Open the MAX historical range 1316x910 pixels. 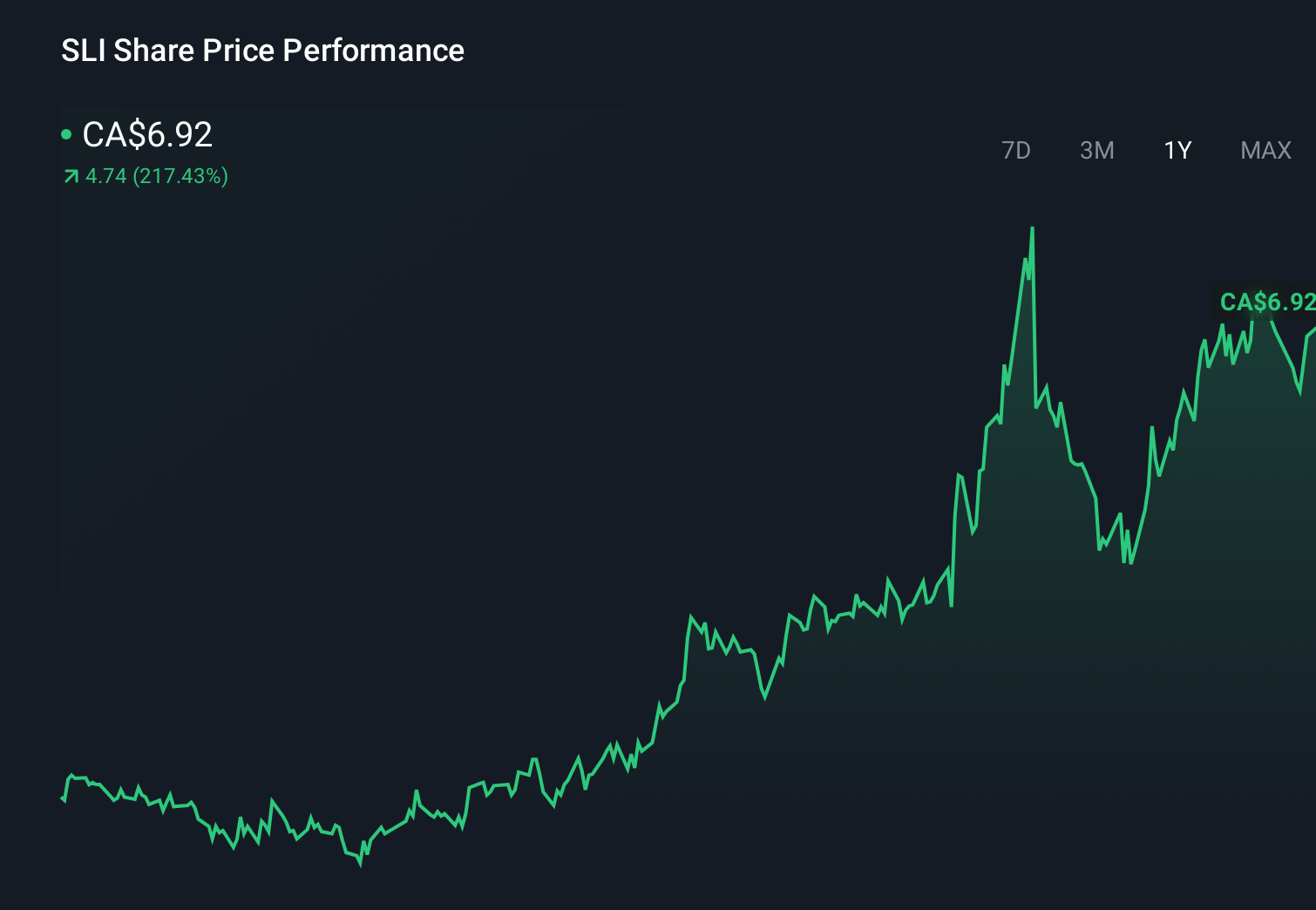(1265, 150)
